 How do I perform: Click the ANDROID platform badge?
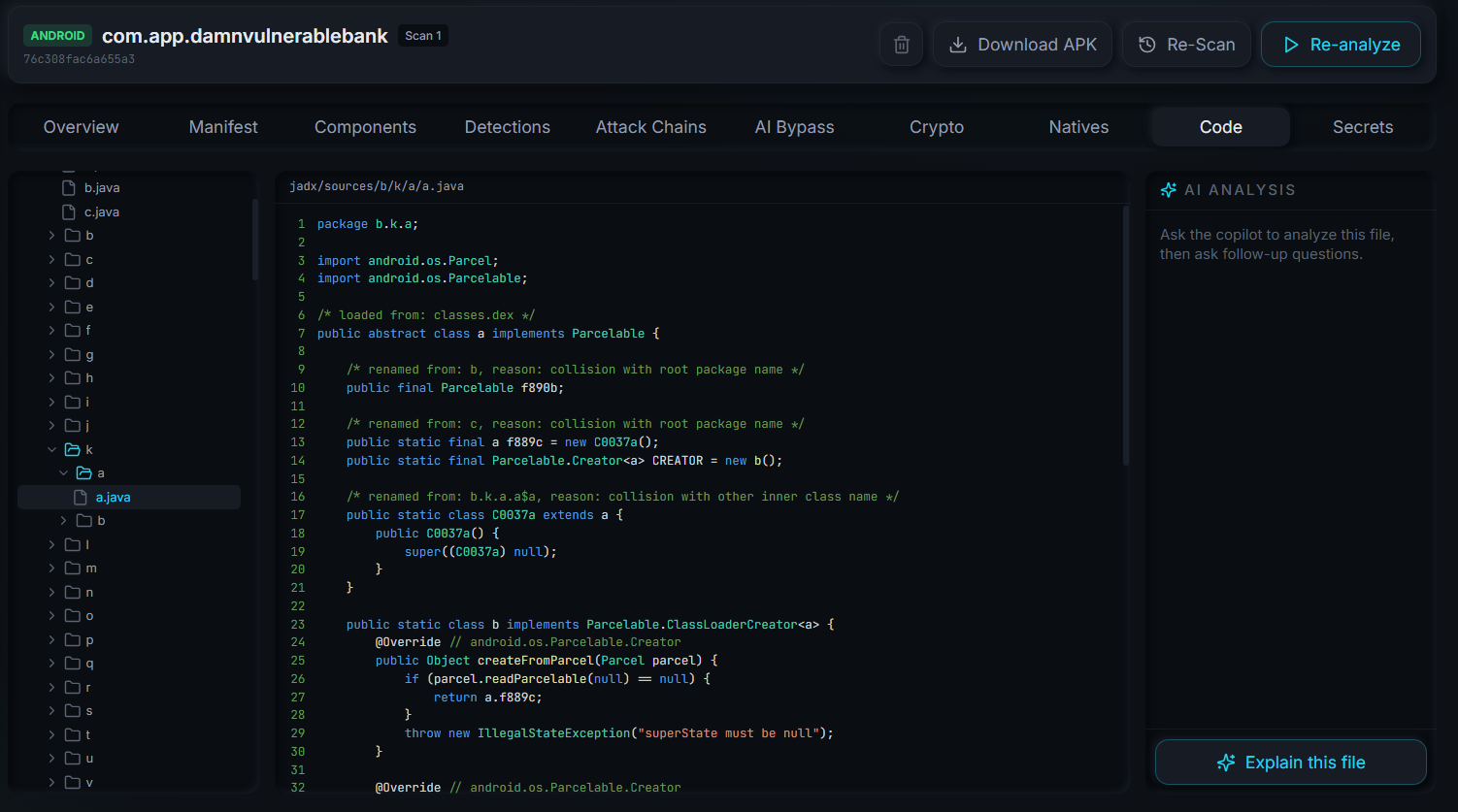(58, 36)
